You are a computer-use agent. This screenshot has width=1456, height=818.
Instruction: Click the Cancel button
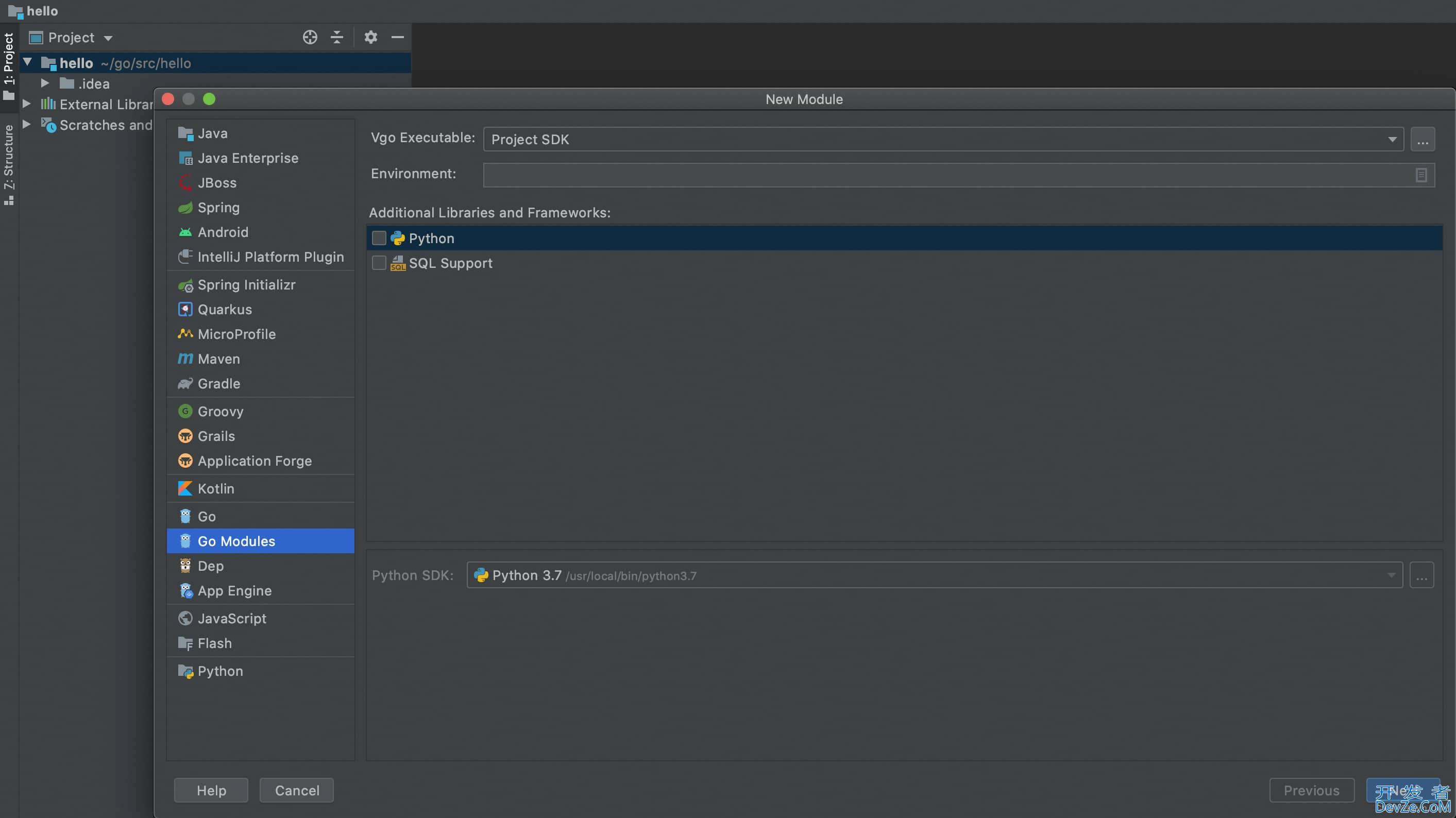click(297, 790)
